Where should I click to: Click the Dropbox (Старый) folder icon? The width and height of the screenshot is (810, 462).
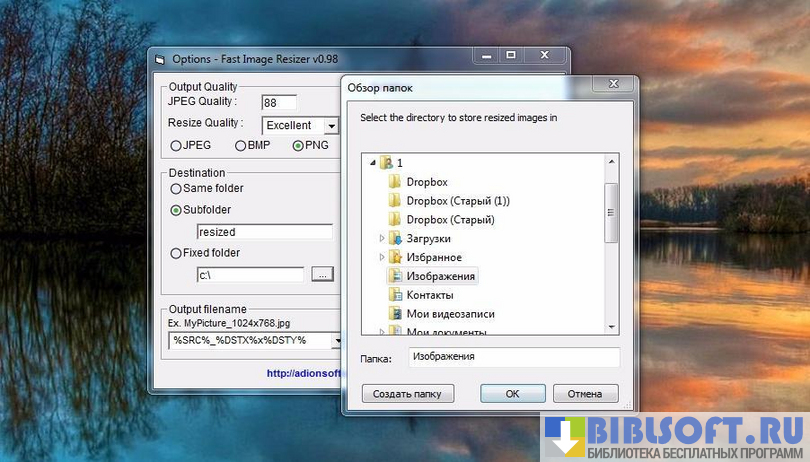(x=395, y=220)
